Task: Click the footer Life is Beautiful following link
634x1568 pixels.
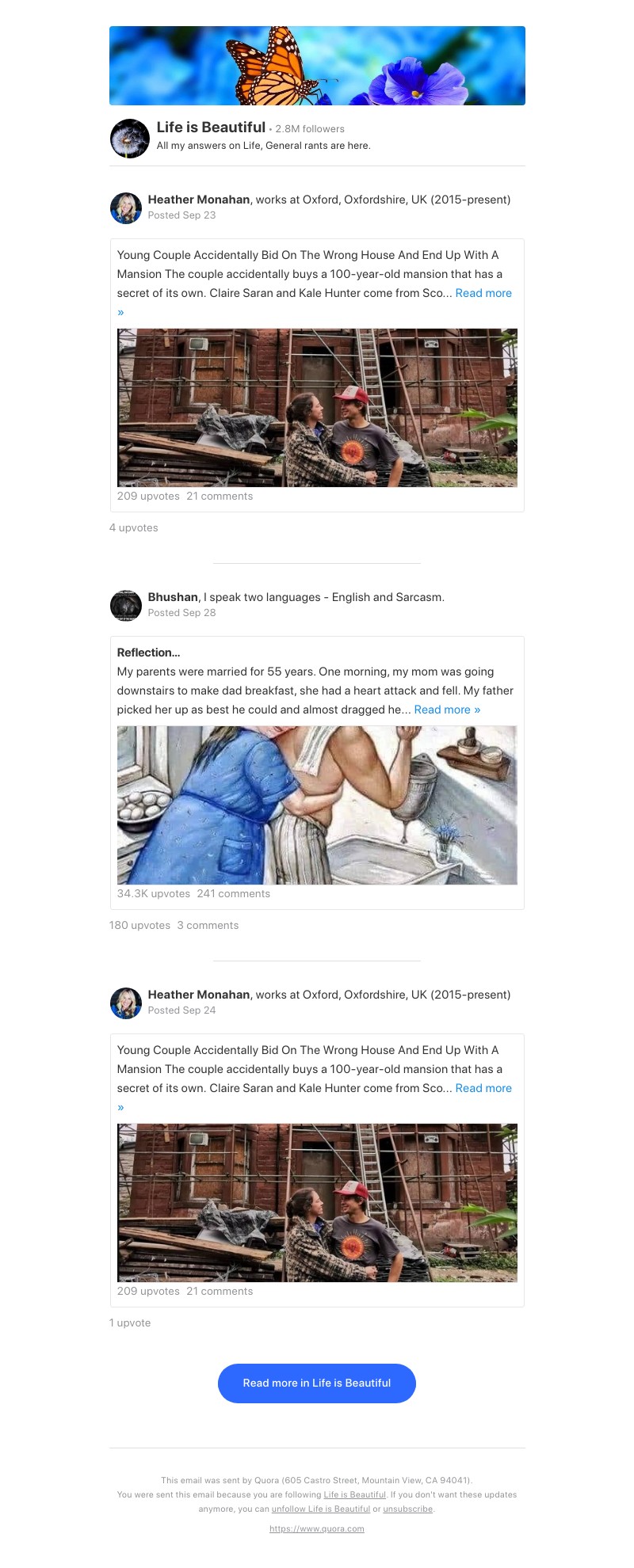Action: pyautogui.click(x=354, y=1495)
